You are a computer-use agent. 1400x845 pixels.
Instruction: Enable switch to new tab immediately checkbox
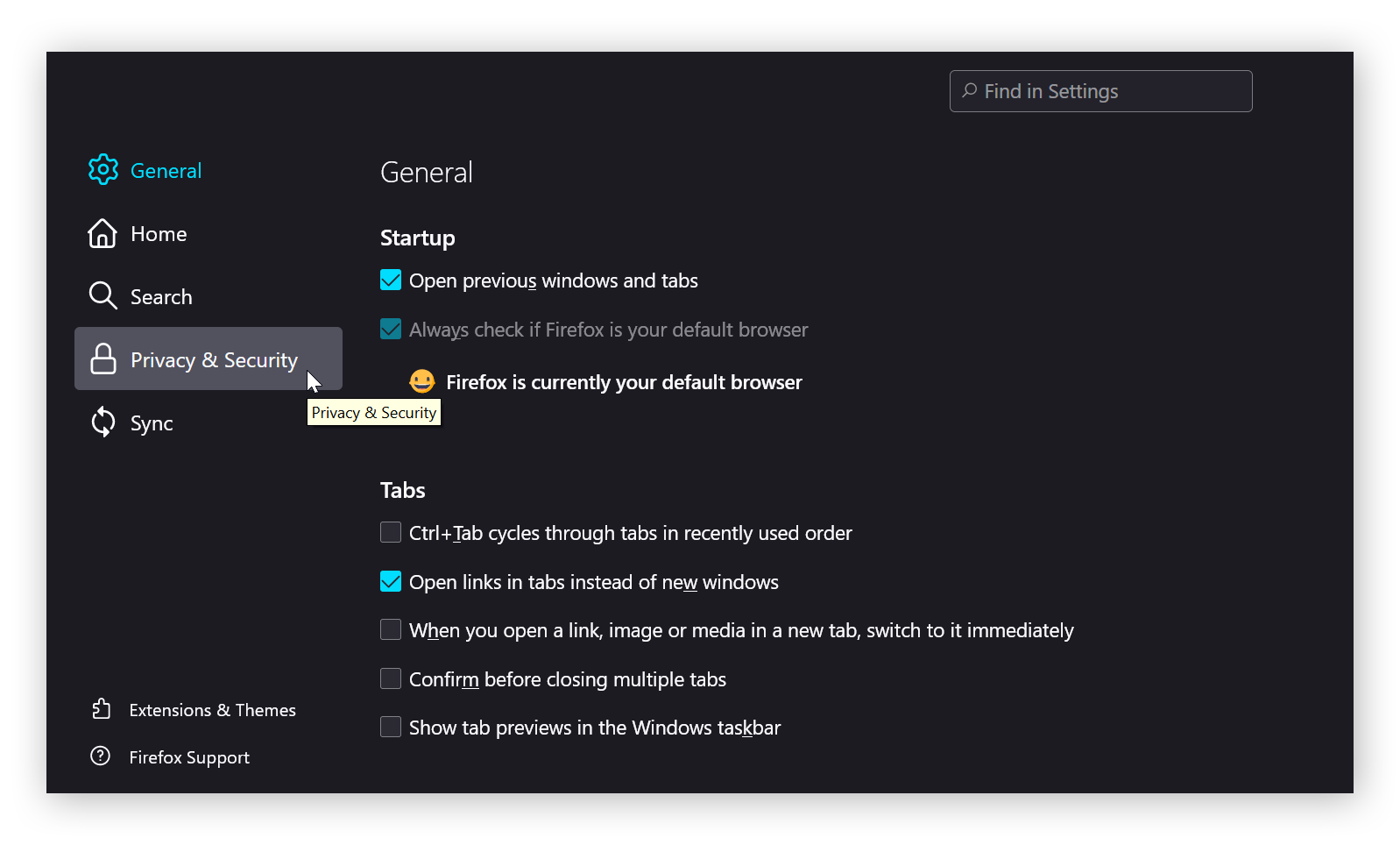(x=391, y=630)
